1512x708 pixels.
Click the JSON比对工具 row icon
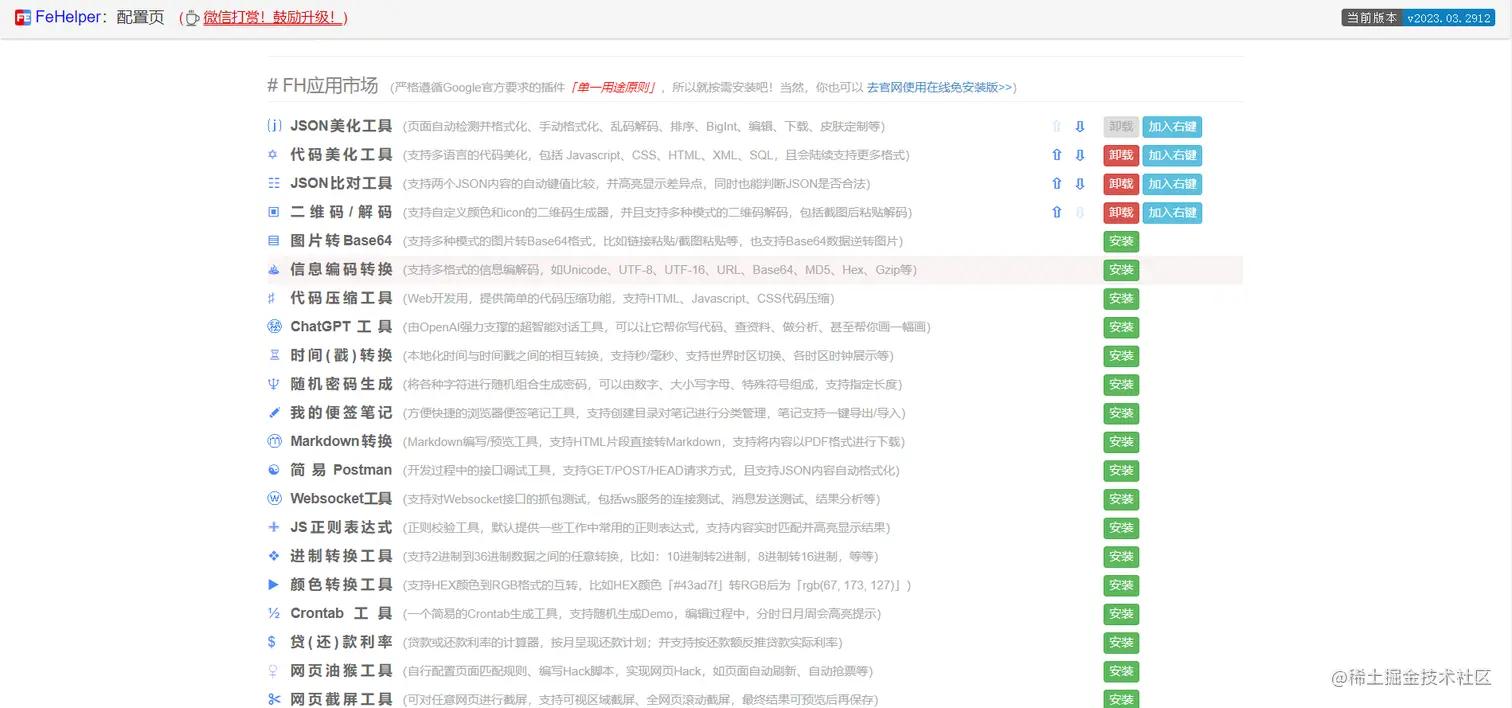(x=274, y=184)
